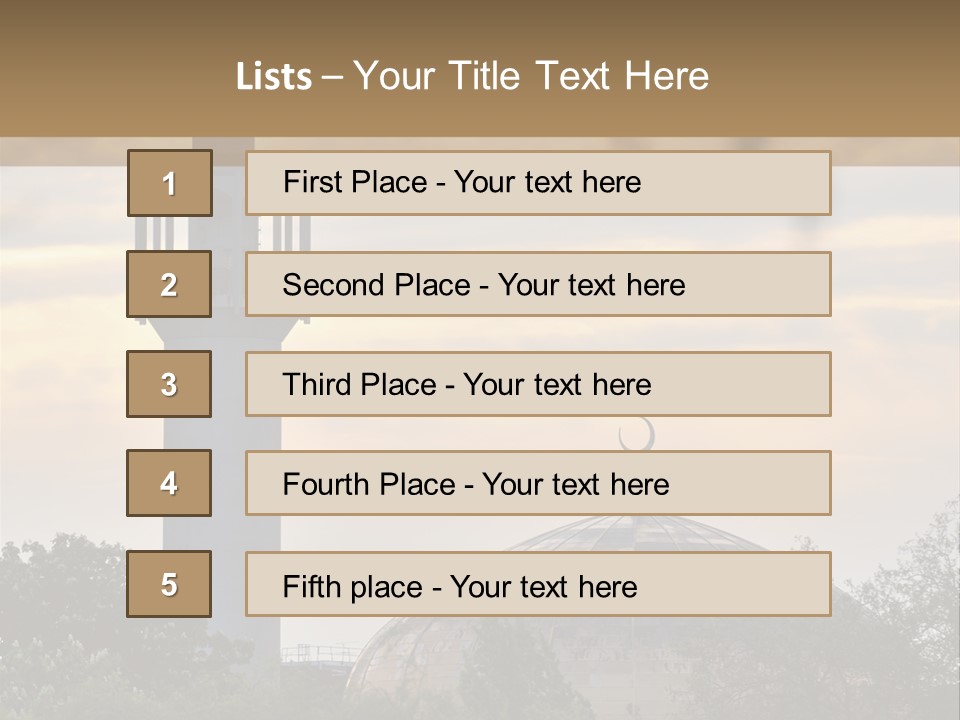This screenshot has height=720, width=960.
Task: Select the "Second Place" text bar
Action: click(538, 284)
